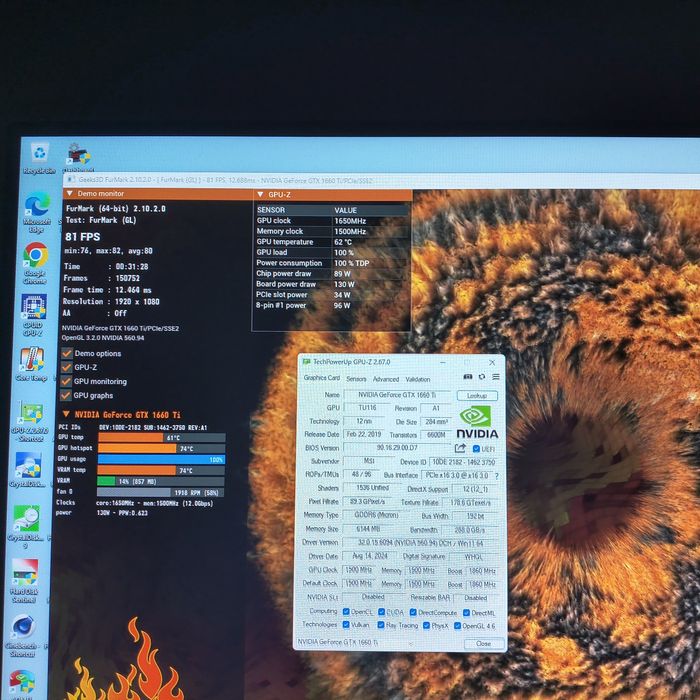Toggle the Ray Tracing checkbox
The width and height of the screenshot is (700, 700).
[381, 625]
